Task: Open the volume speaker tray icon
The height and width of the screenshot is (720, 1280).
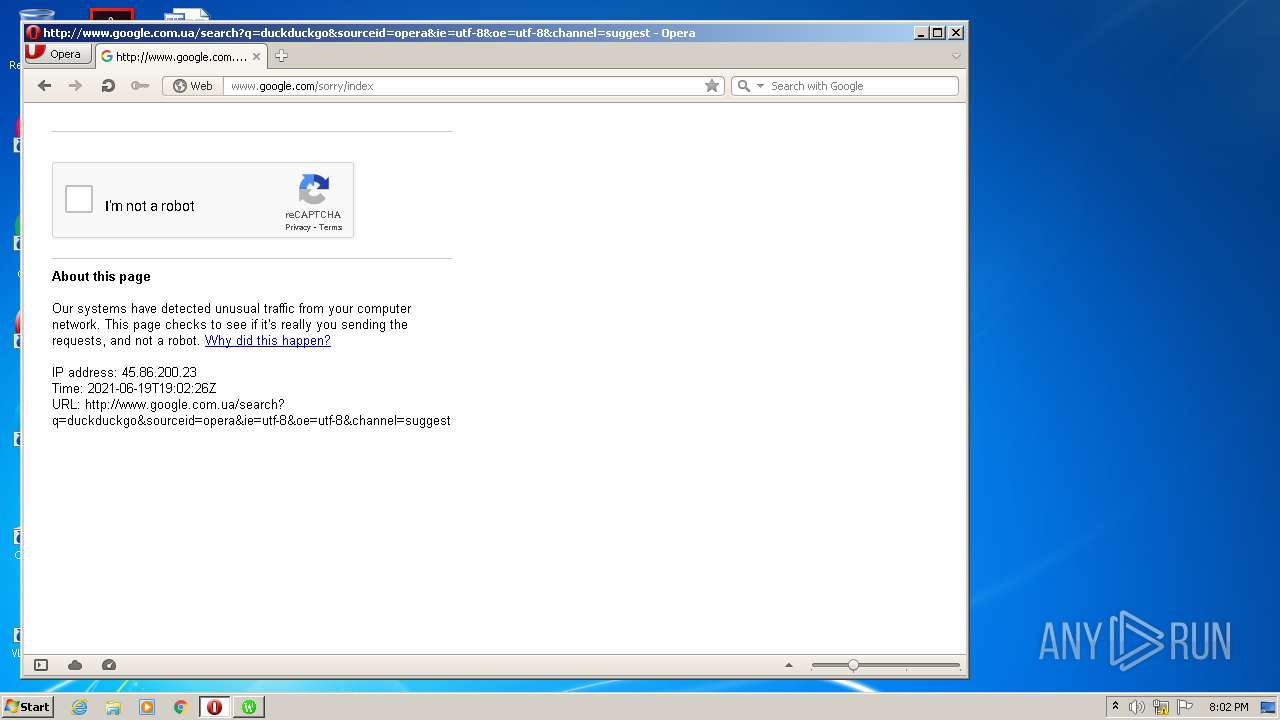Action: (x=1137, y=707)
